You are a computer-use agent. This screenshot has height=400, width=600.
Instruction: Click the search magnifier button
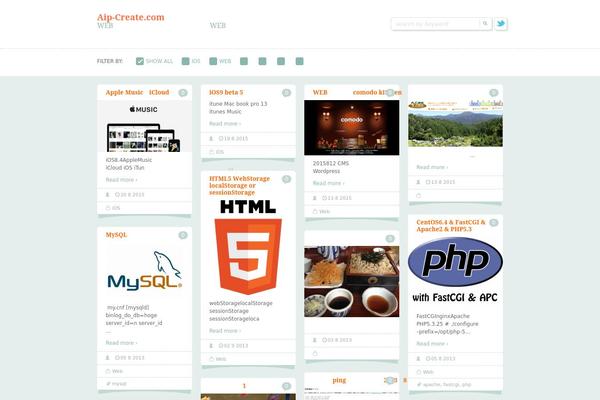485,24
